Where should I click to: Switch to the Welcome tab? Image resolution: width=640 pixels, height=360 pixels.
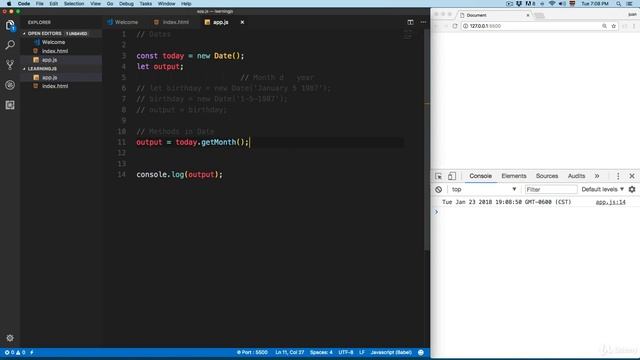123,22
